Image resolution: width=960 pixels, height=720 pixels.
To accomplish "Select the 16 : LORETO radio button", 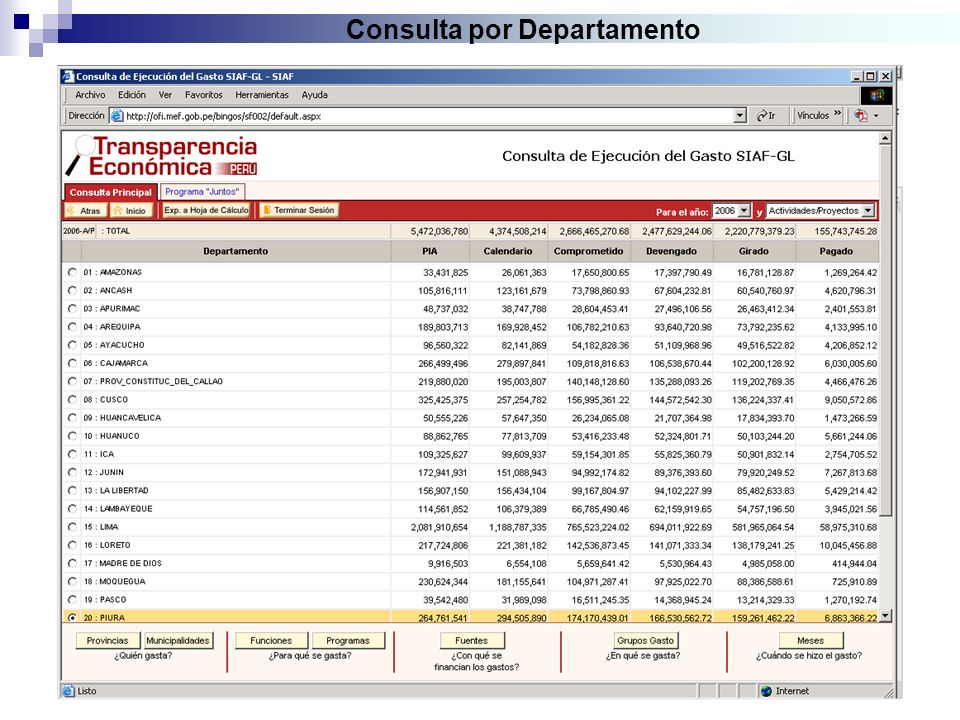I will click(72, 545).
